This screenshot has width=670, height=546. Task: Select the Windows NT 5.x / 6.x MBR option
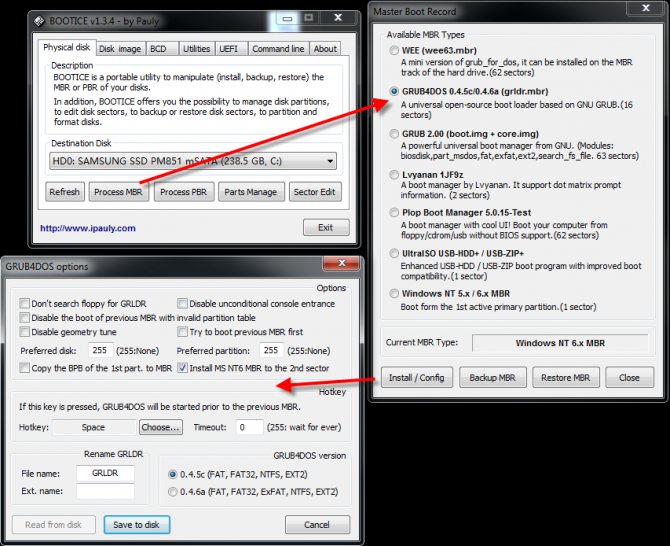pyautogui.click(x=394, y=294)
